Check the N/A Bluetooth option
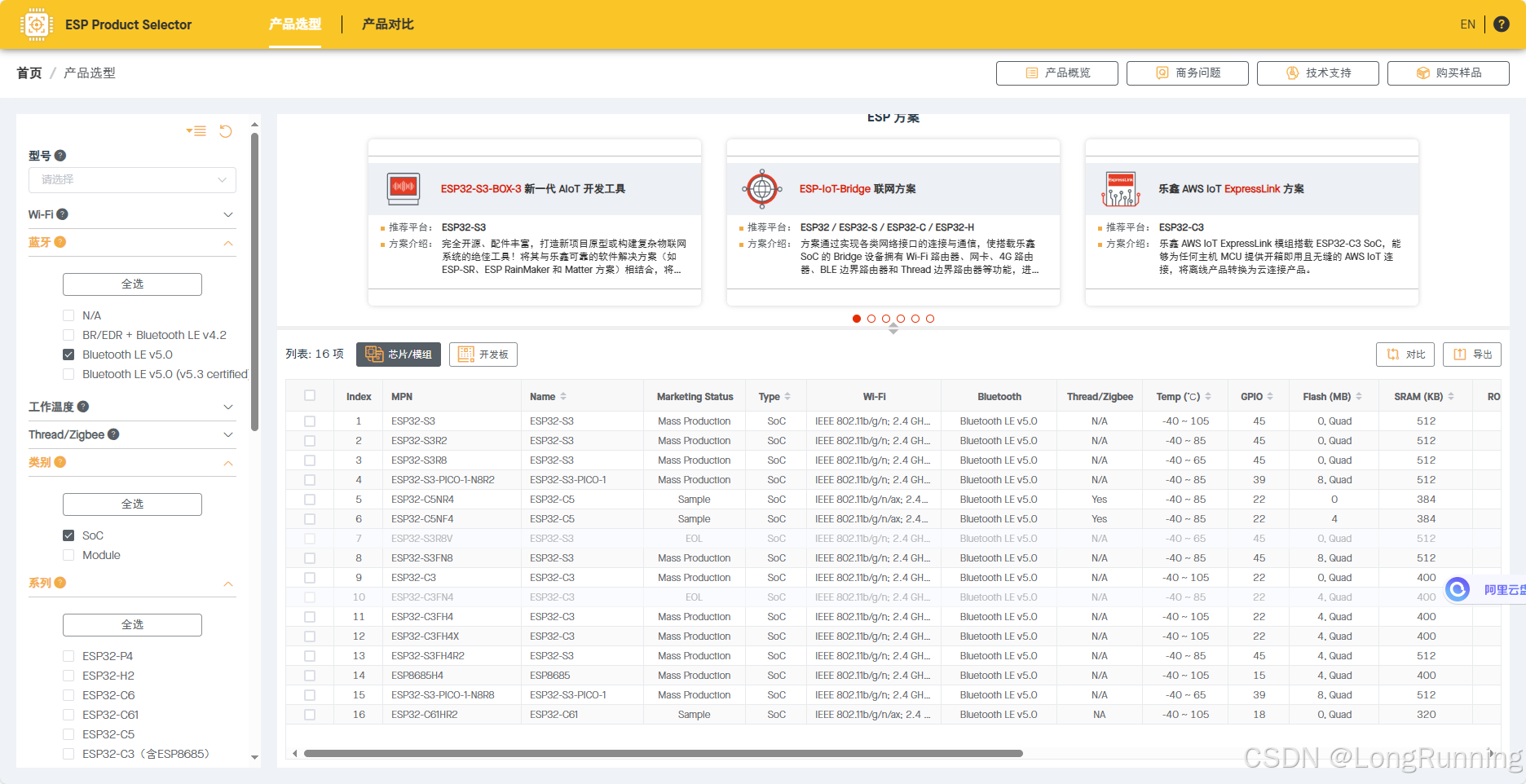 coord(68,315)
